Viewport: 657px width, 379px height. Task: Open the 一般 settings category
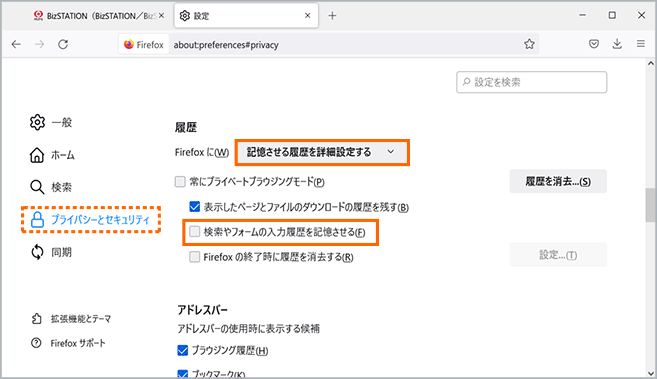point(51,122)
